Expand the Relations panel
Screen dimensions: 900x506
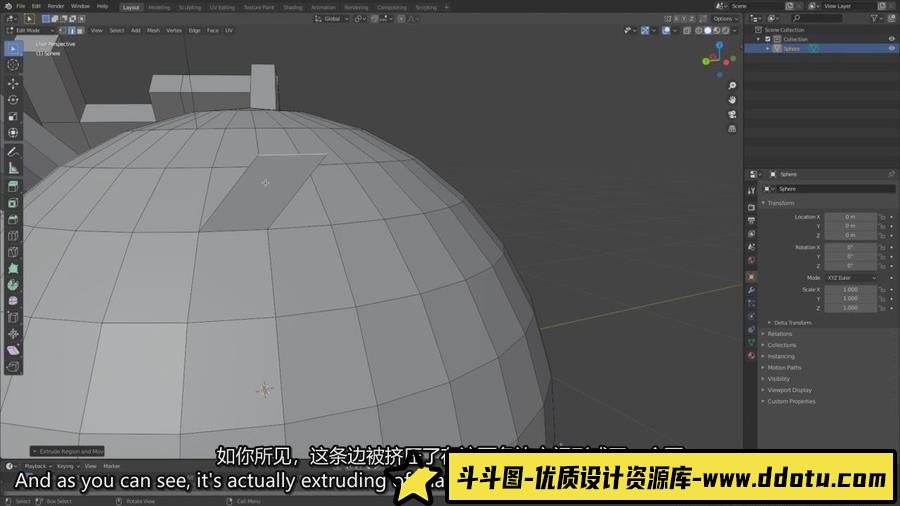coord(777,334)
